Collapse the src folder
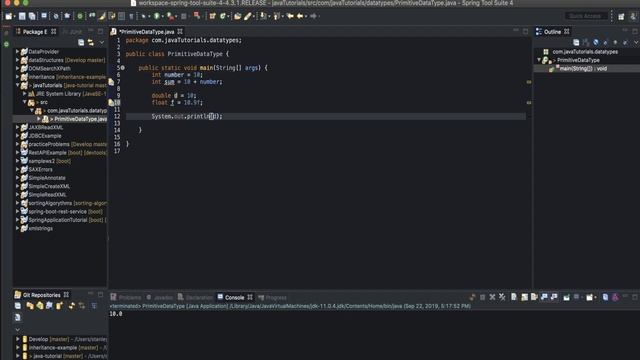Viewport: 640px width, 360px height. click(24, 102)
